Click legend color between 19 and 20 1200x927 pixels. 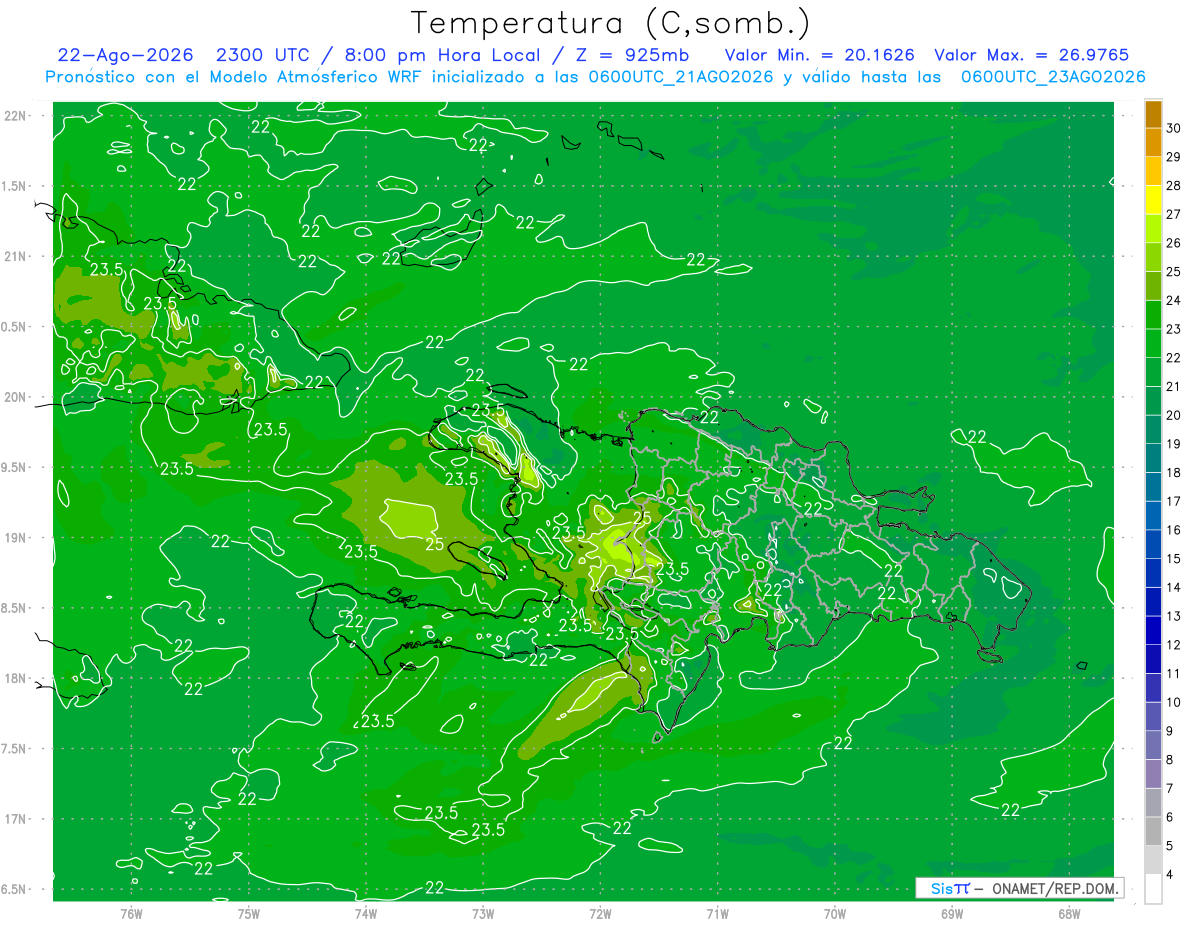point(1153,430)
